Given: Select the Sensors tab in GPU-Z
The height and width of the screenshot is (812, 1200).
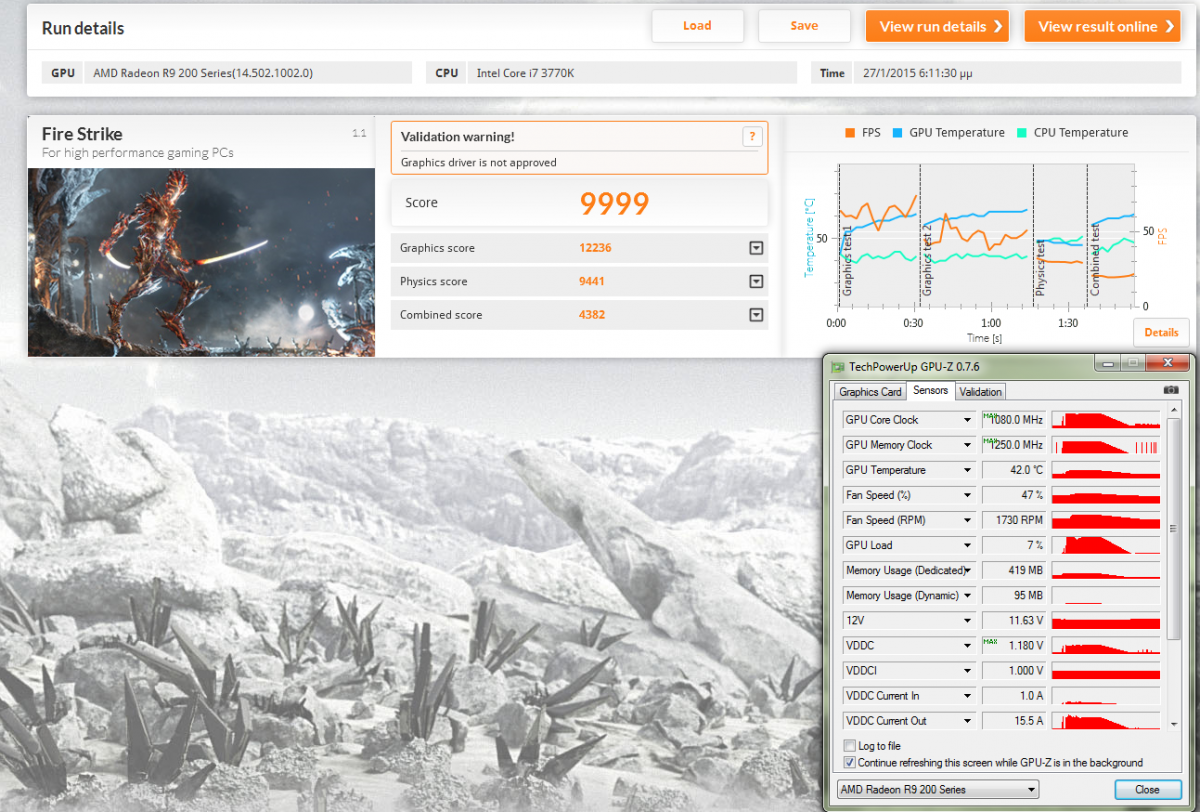Looking at the screenshot, I should click(930, 391).
